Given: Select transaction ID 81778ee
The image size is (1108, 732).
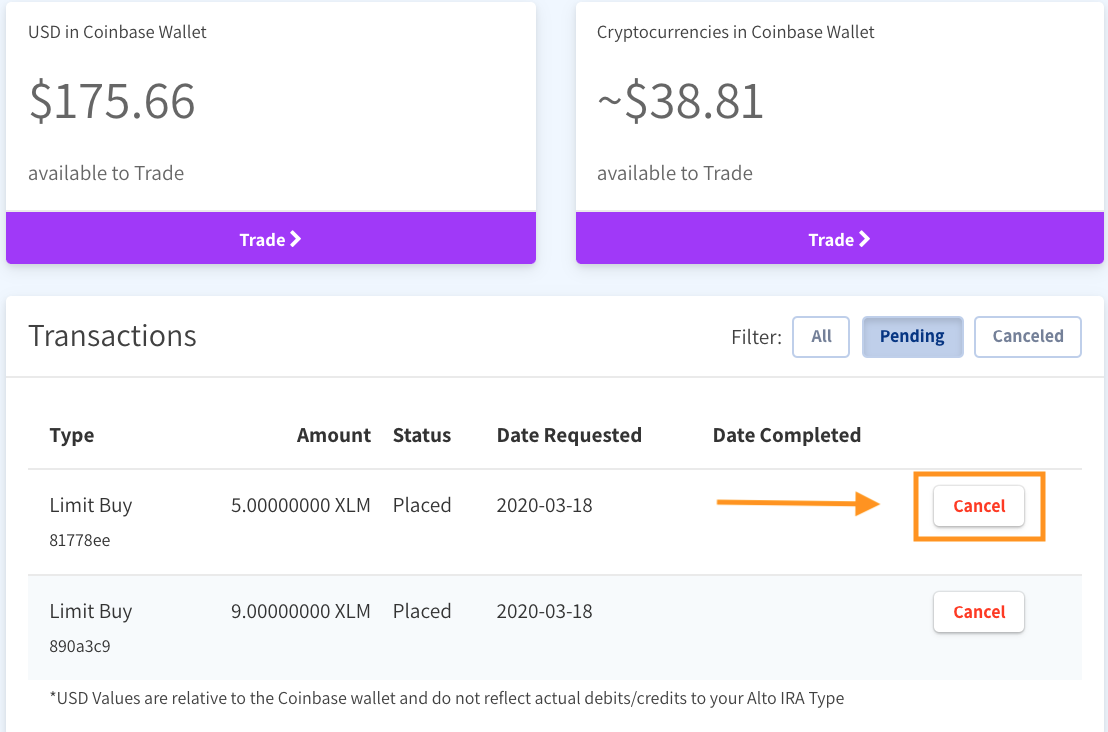Looking at the screenshot, I should pyautogui.click(x=80, y=541).
